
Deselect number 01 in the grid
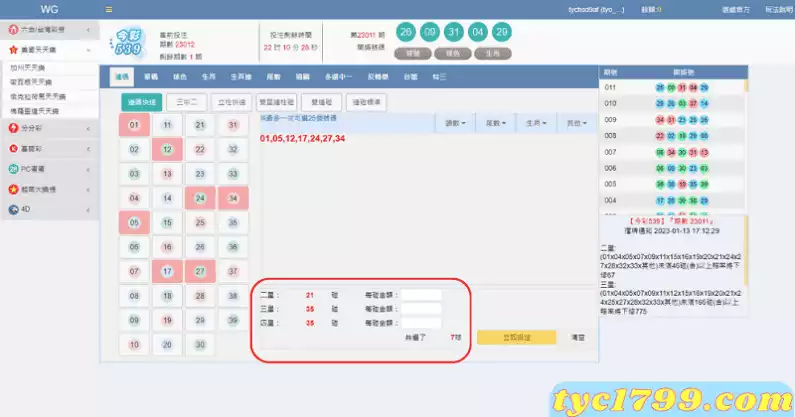point(134,125)
